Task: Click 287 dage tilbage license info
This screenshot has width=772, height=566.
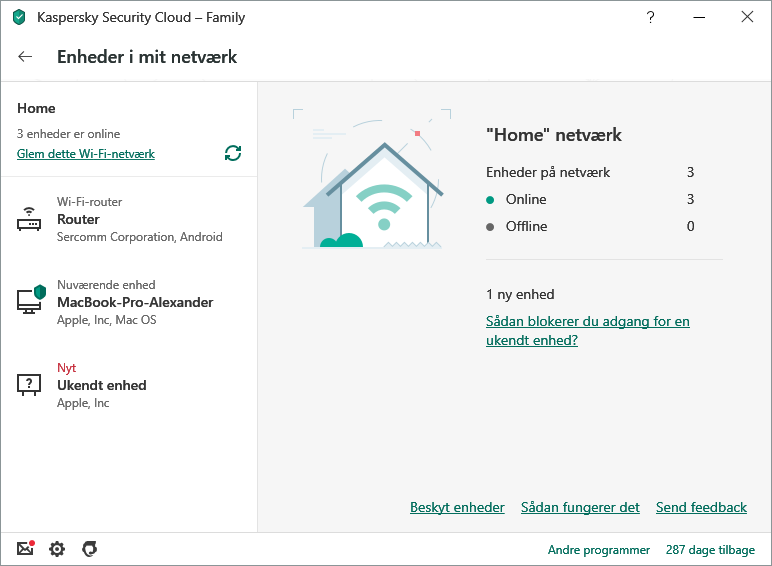Action: [x=711, y=550]
